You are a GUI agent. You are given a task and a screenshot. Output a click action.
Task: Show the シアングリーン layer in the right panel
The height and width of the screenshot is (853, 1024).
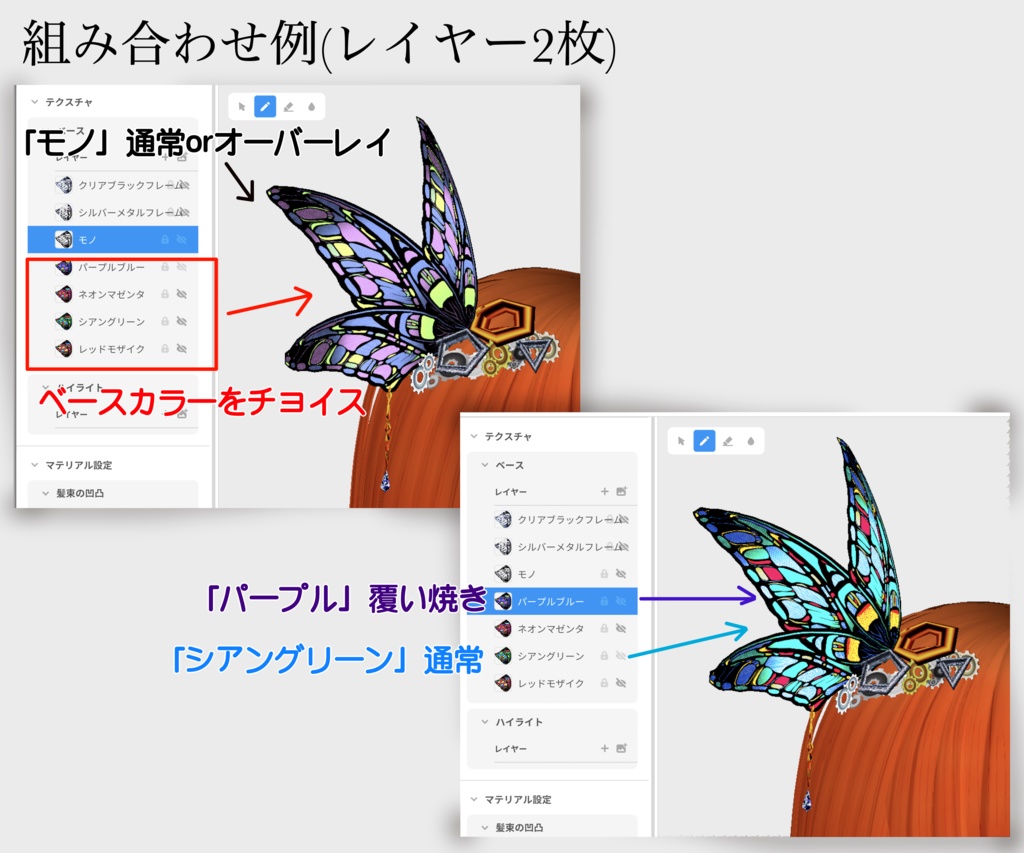pos(623,655)
